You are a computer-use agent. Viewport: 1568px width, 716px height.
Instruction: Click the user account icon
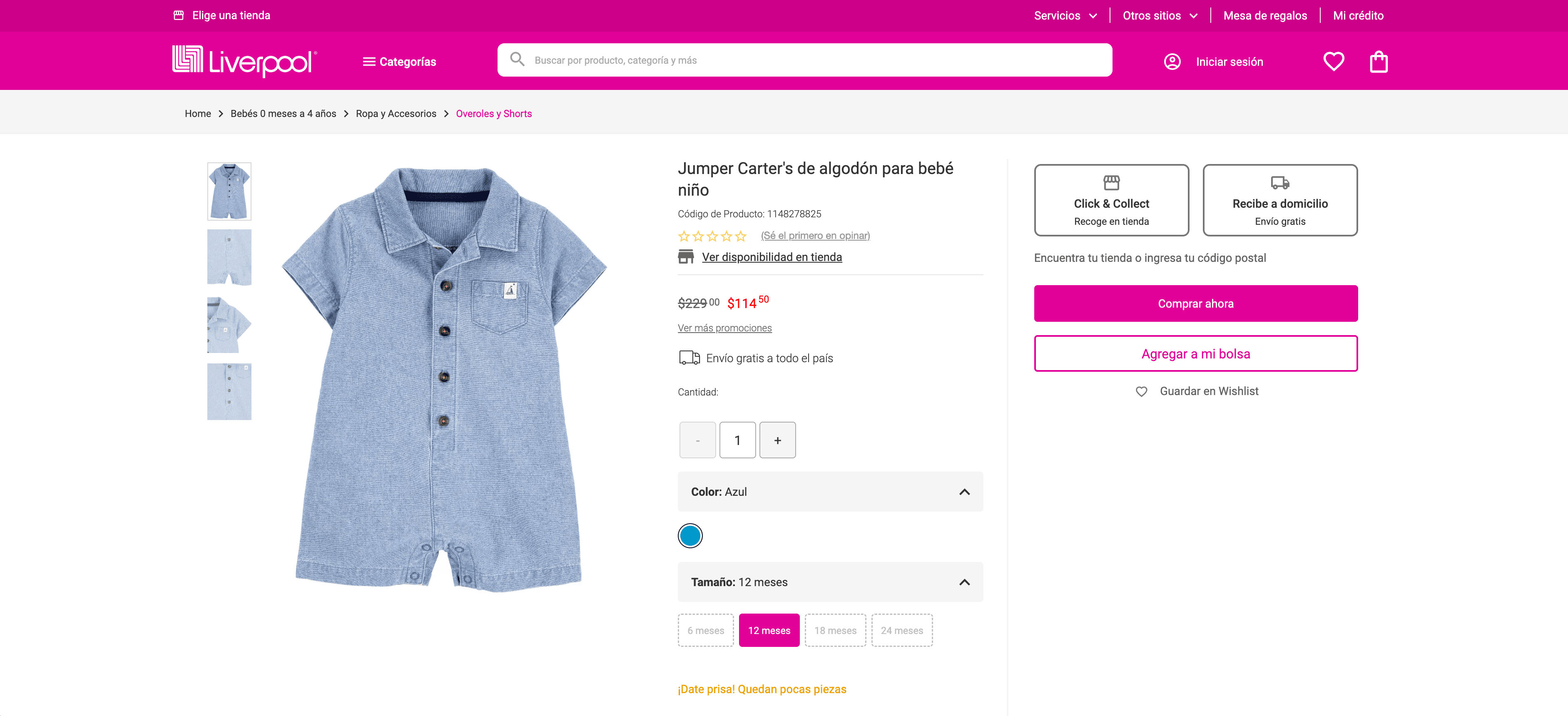[1172, 62]
